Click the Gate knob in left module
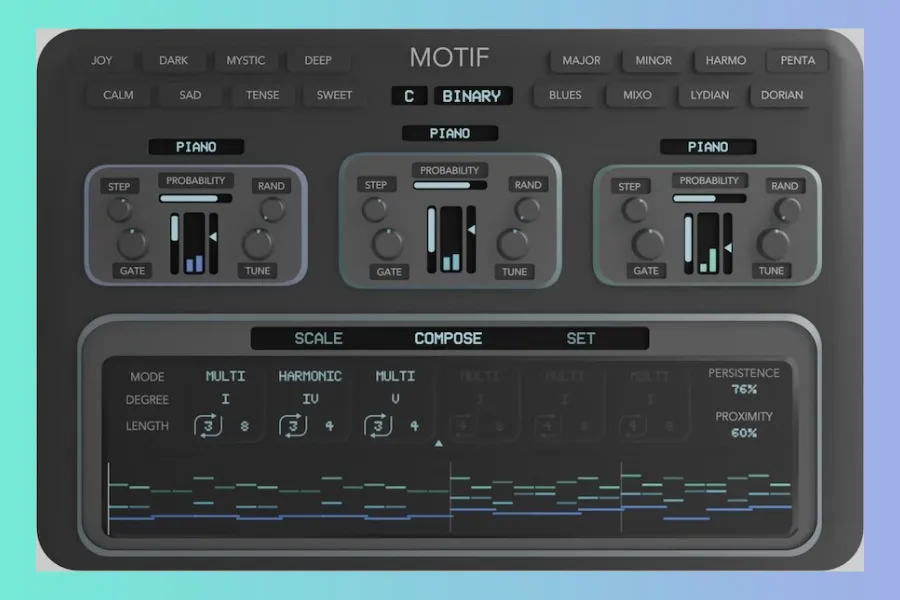The image size is (900, 600). [132, 244]
